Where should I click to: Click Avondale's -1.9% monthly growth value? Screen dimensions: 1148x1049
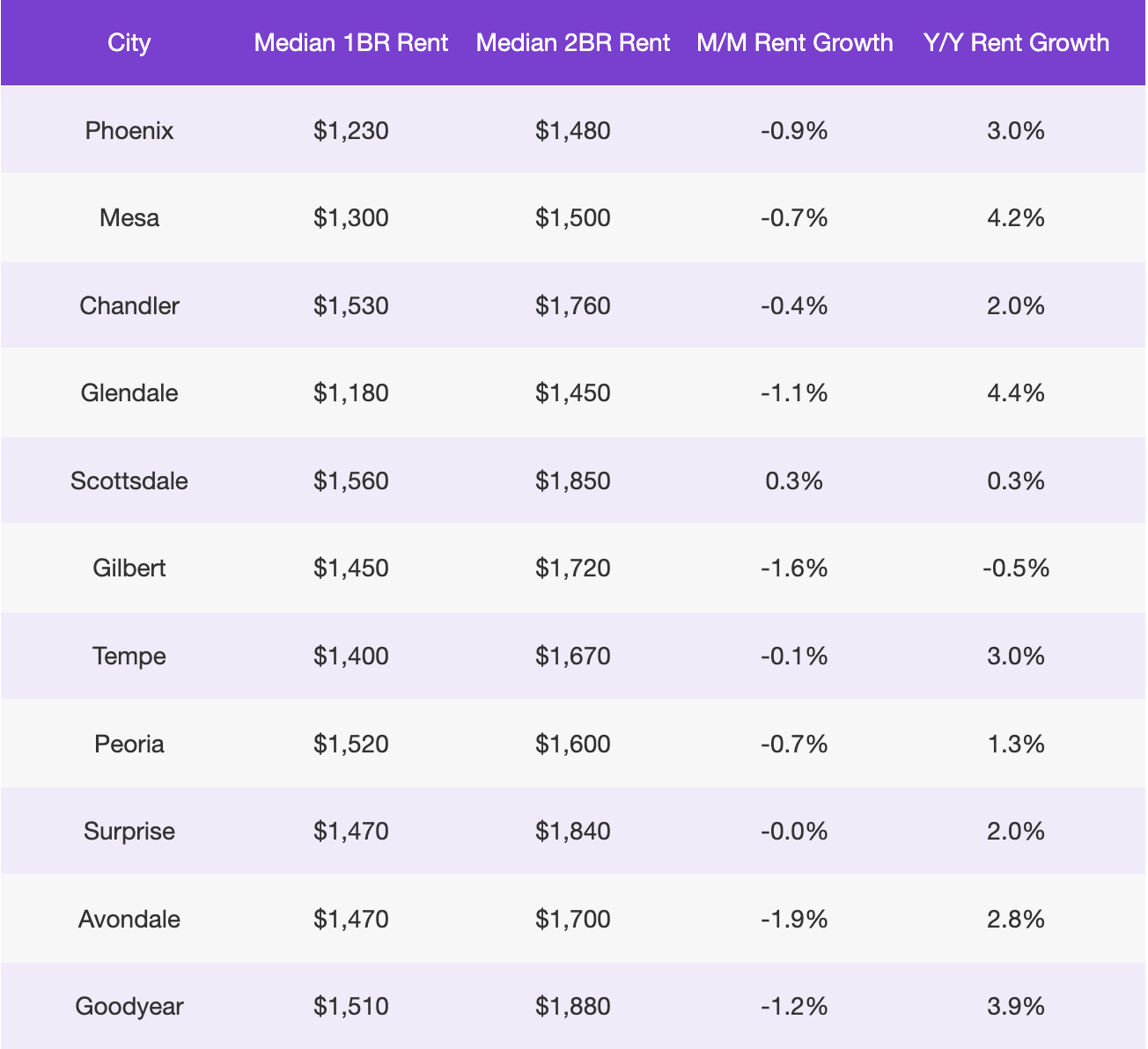pyautogui.click(x=794, y=919)
